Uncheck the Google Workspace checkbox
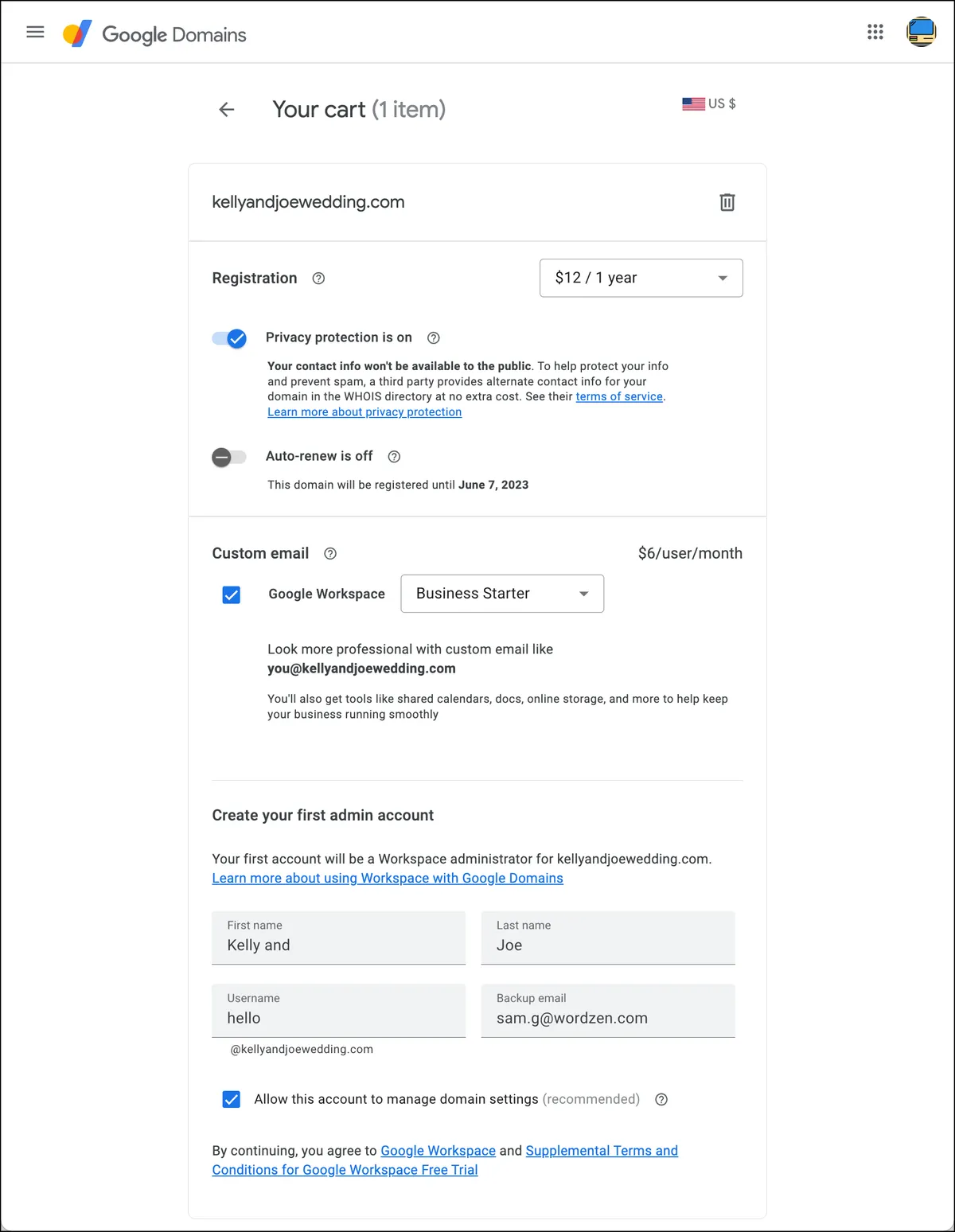Image resolution: width=955 pixels, height=1232 pixels. click(232, 595)
